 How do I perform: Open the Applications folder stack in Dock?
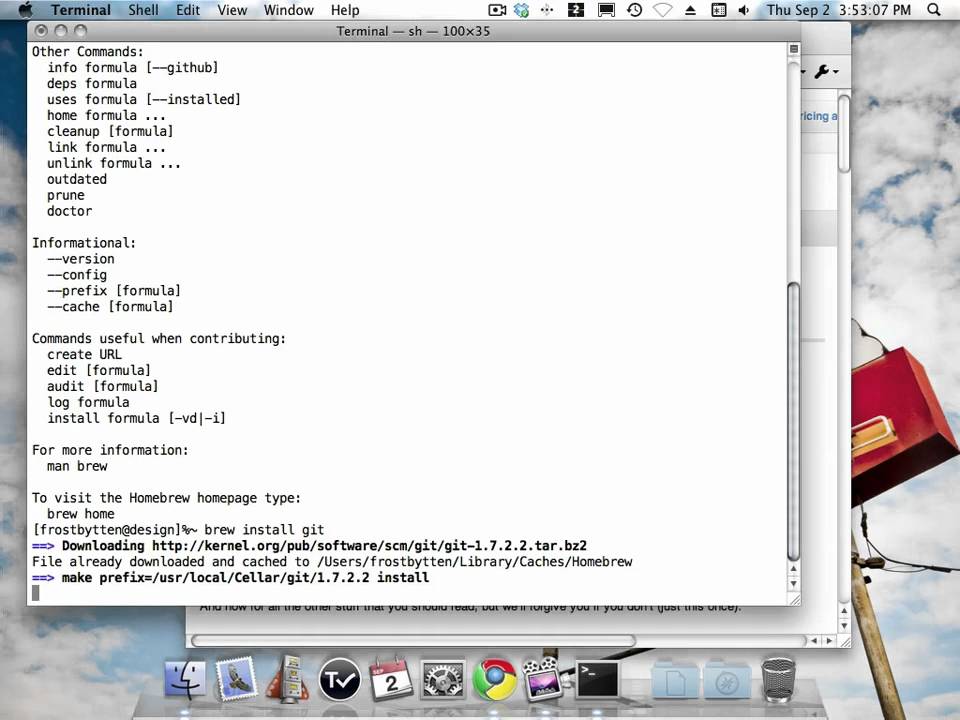(x=727, y=679)
